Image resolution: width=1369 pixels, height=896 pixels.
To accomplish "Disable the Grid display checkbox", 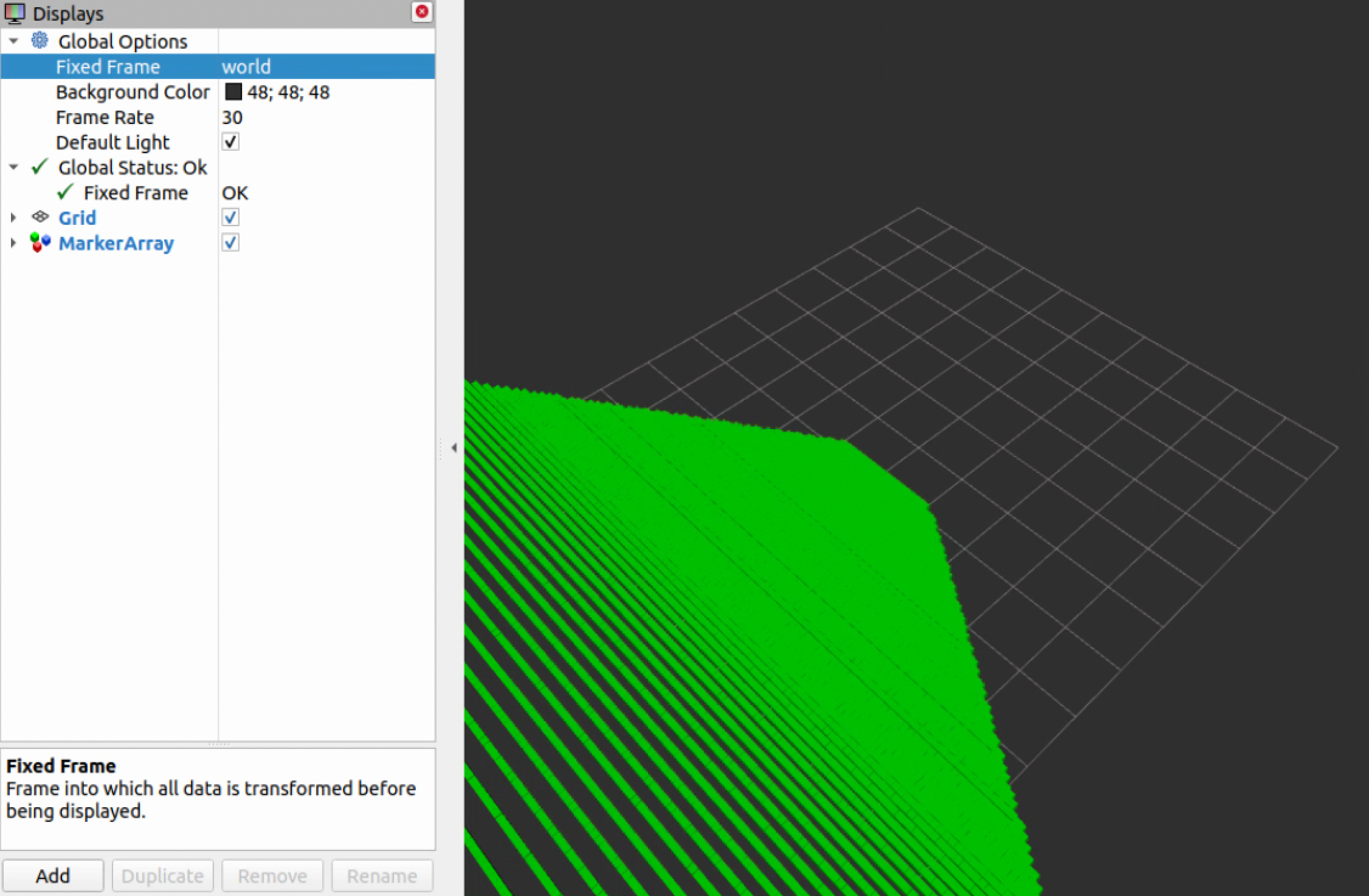I will click(x=230, y=217).
